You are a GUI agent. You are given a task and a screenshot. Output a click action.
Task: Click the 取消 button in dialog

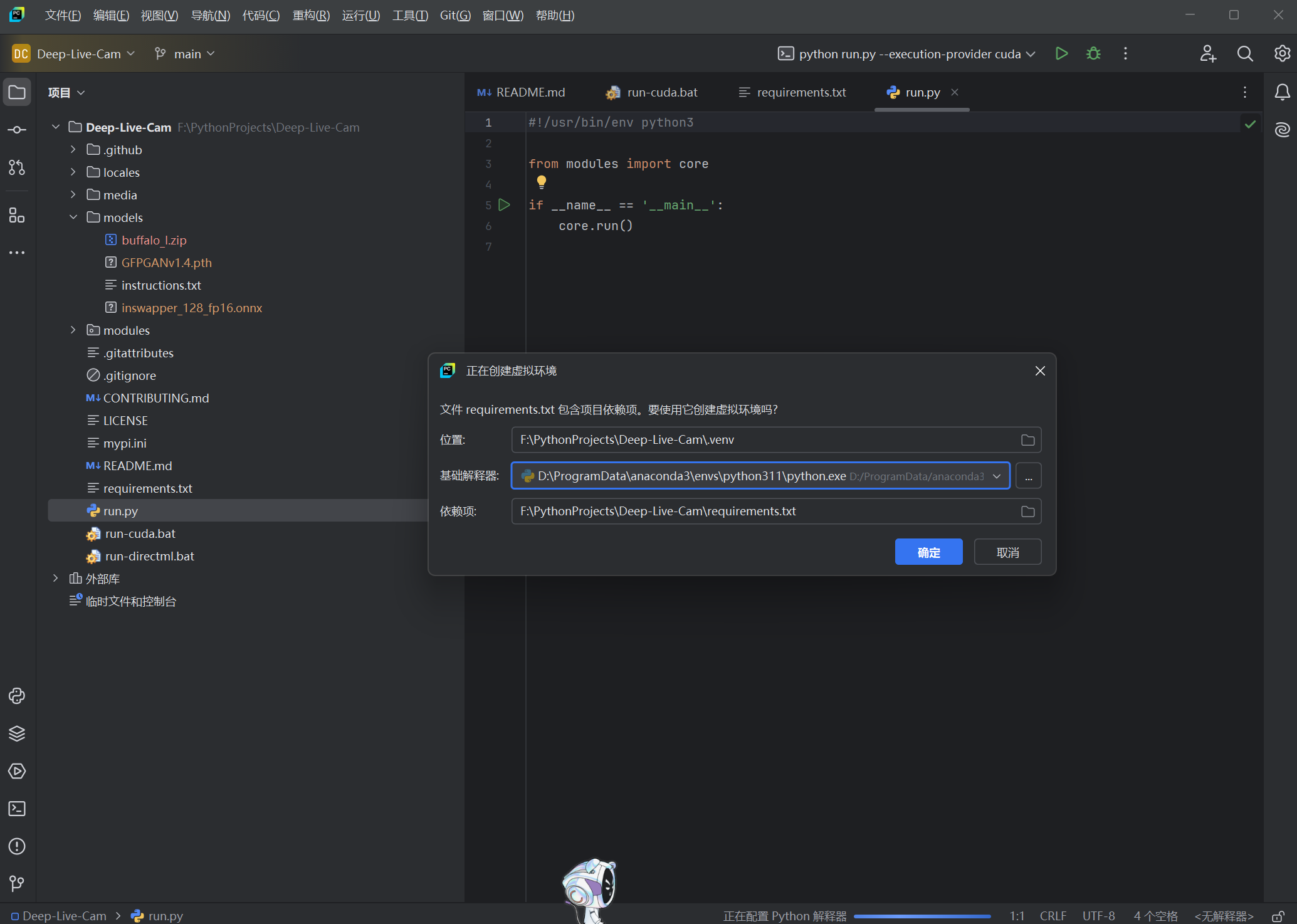1007,552
